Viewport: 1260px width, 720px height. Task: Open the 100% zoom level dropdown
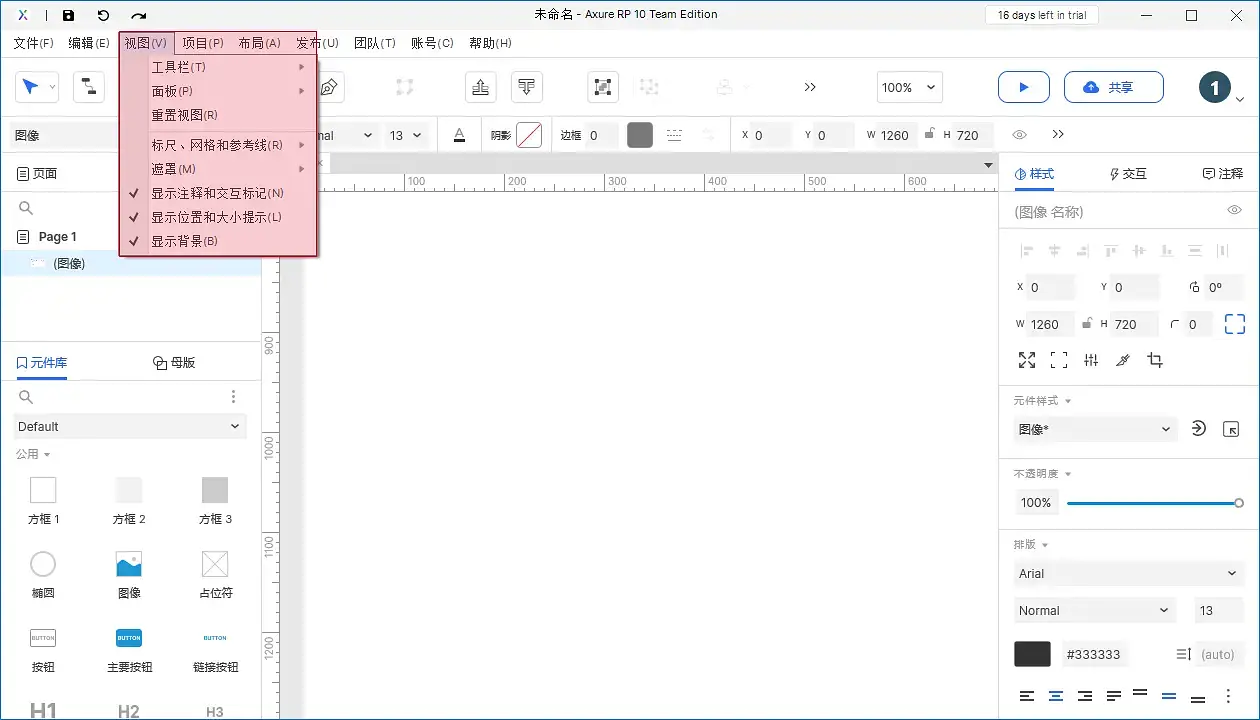pos(908,87)
